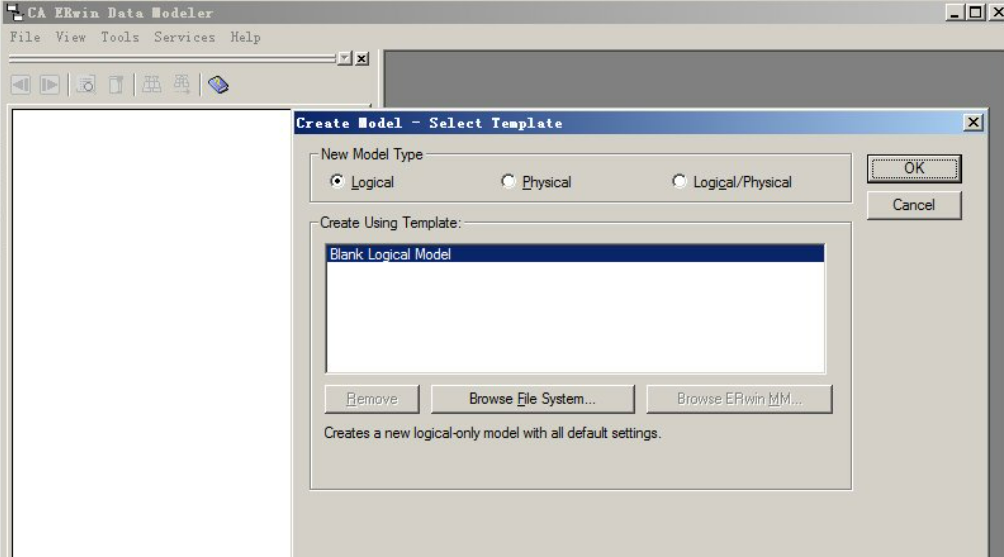
Task: Click Browse ERwin MM button
Action: (x=740, y=399)
